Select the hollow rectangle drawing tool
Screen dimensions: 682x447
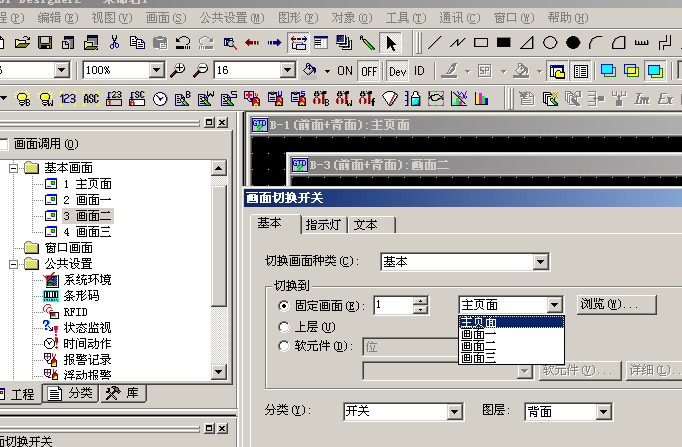(x=481, y=43)
